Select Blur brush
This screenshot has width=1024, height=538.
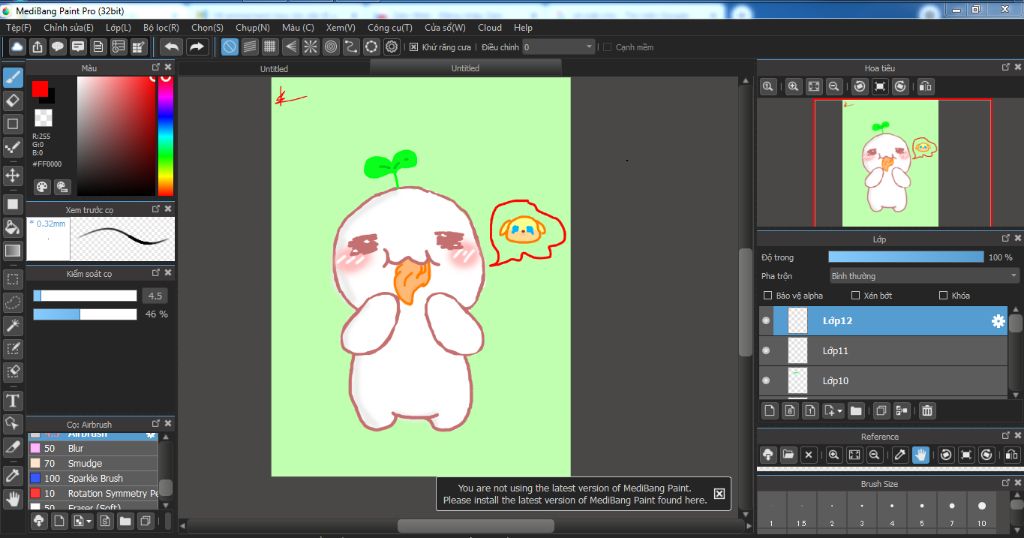(93, 449)
